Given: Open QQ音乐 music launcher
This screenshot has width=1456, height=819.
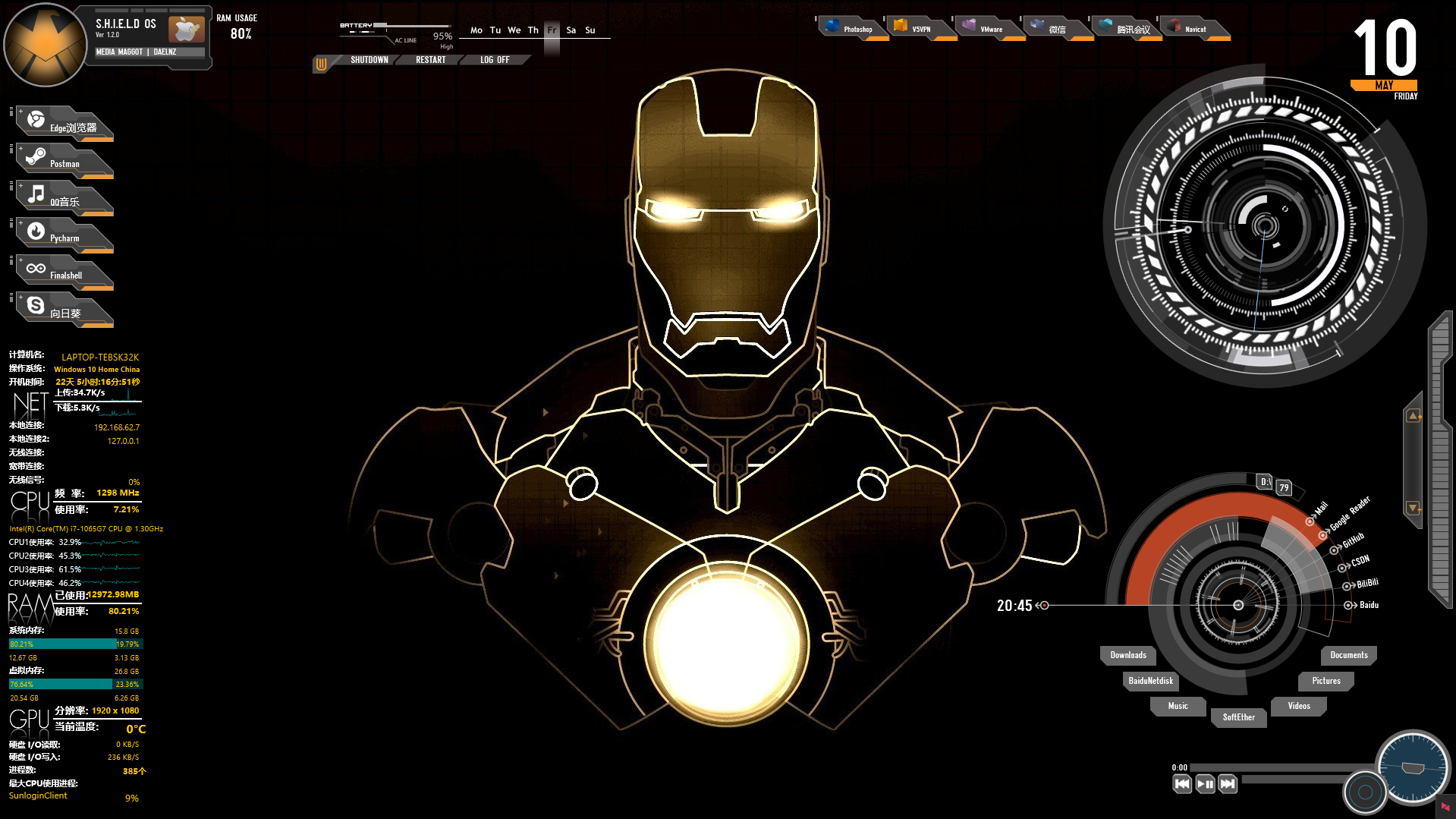Looking at the screenshot, I should coord(64,197).
